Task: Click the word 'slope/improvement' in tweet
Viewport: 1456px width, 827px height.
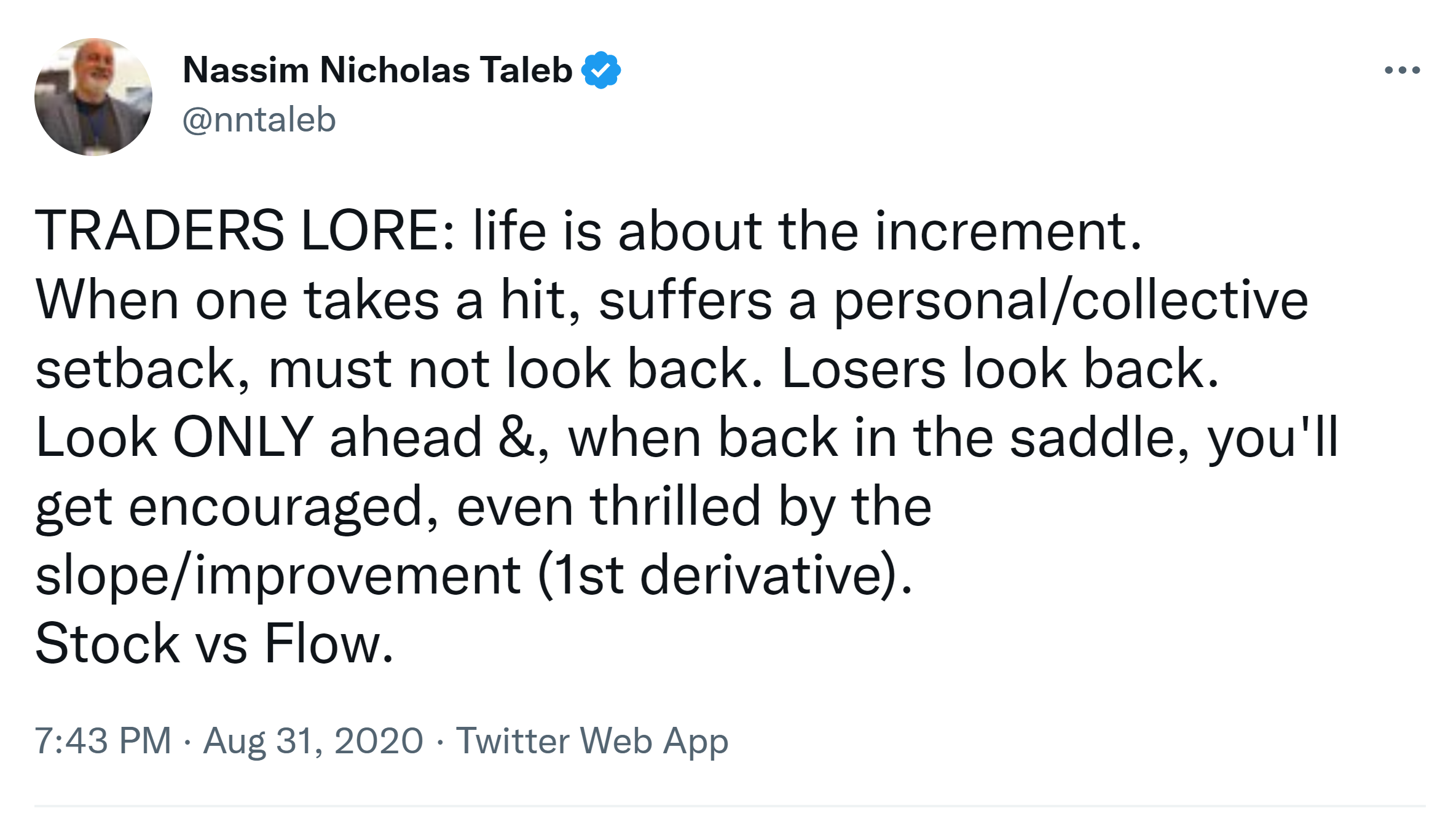Action: [x=278, y=575]
